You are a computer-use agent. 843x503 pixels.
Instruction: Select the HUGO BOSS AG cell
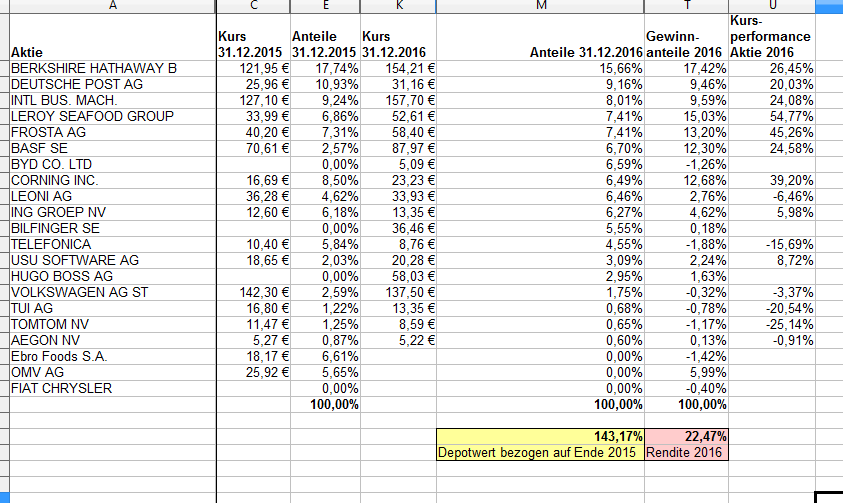(112, 276)
